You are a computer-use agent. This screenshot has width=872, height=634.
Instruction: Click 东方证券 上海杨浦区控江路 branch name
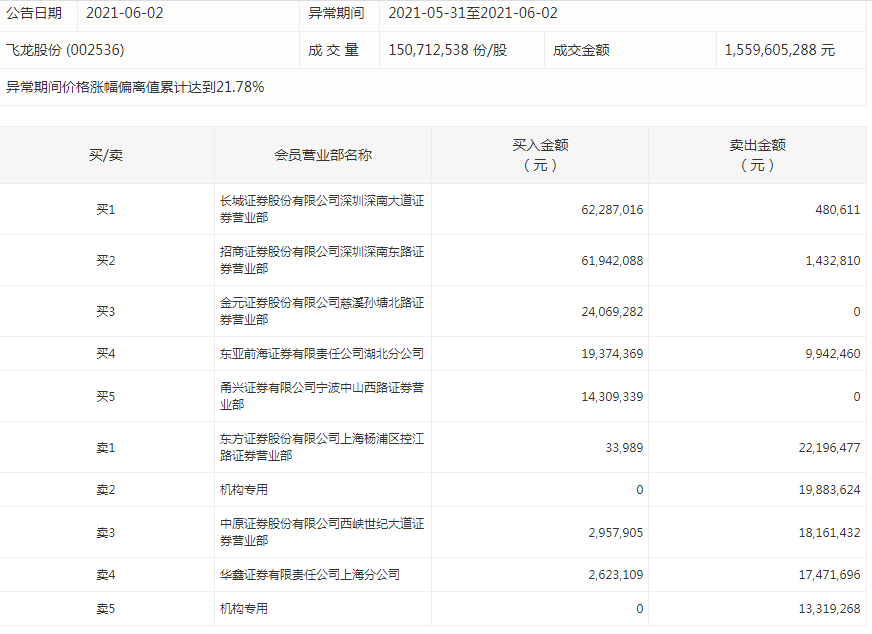[x=322, y=447]
